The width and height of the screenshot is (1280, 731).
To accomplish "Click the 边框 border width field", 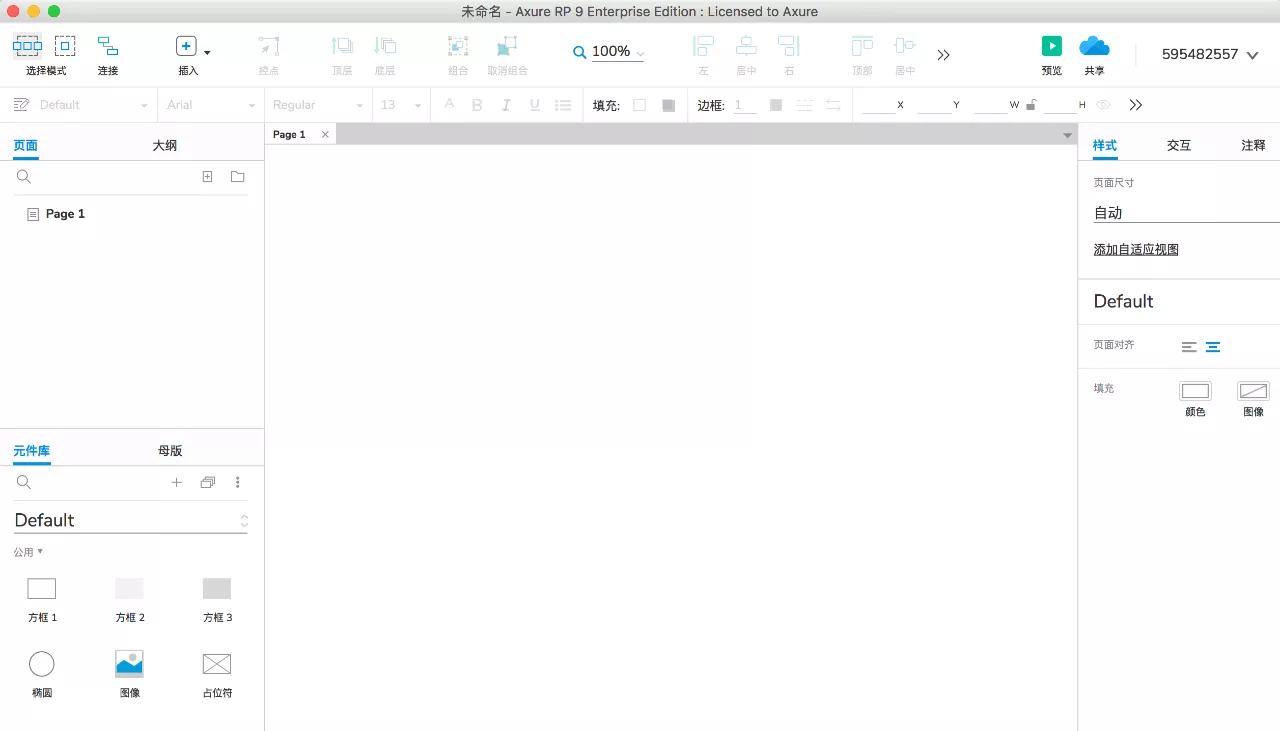I will 745,105.
